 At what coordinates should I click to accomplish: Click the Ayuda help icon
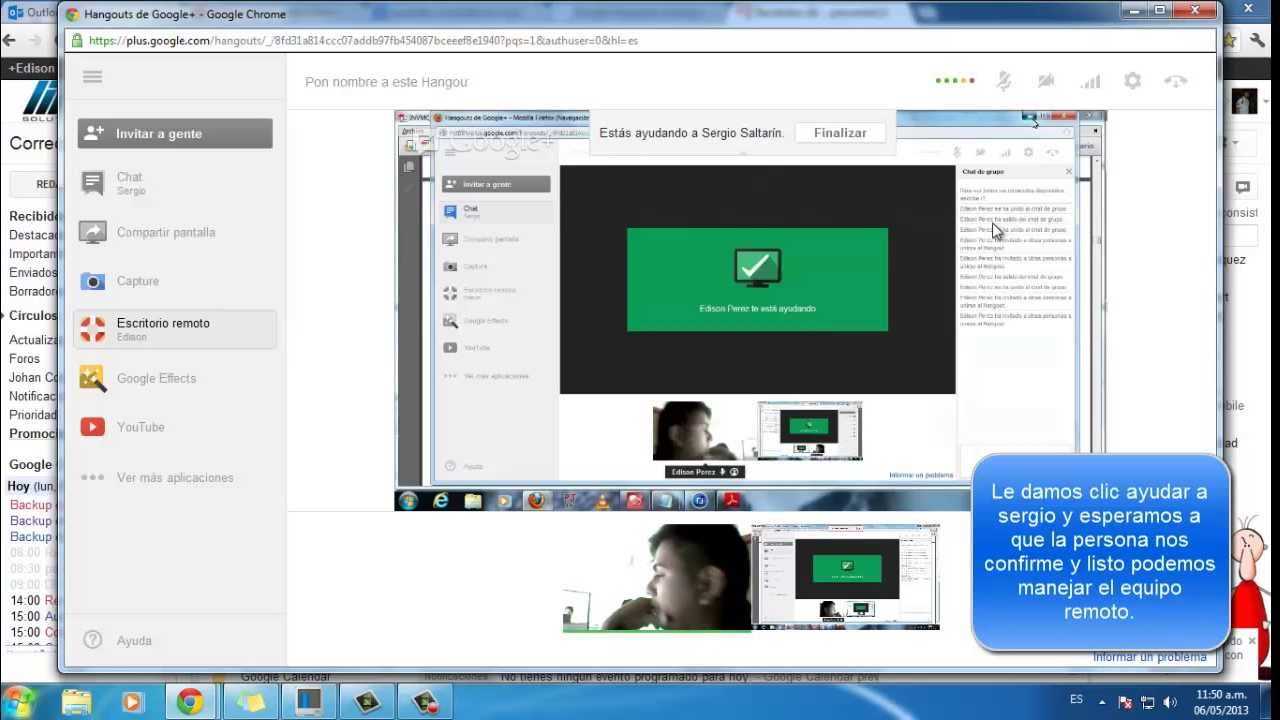(93, 640)
